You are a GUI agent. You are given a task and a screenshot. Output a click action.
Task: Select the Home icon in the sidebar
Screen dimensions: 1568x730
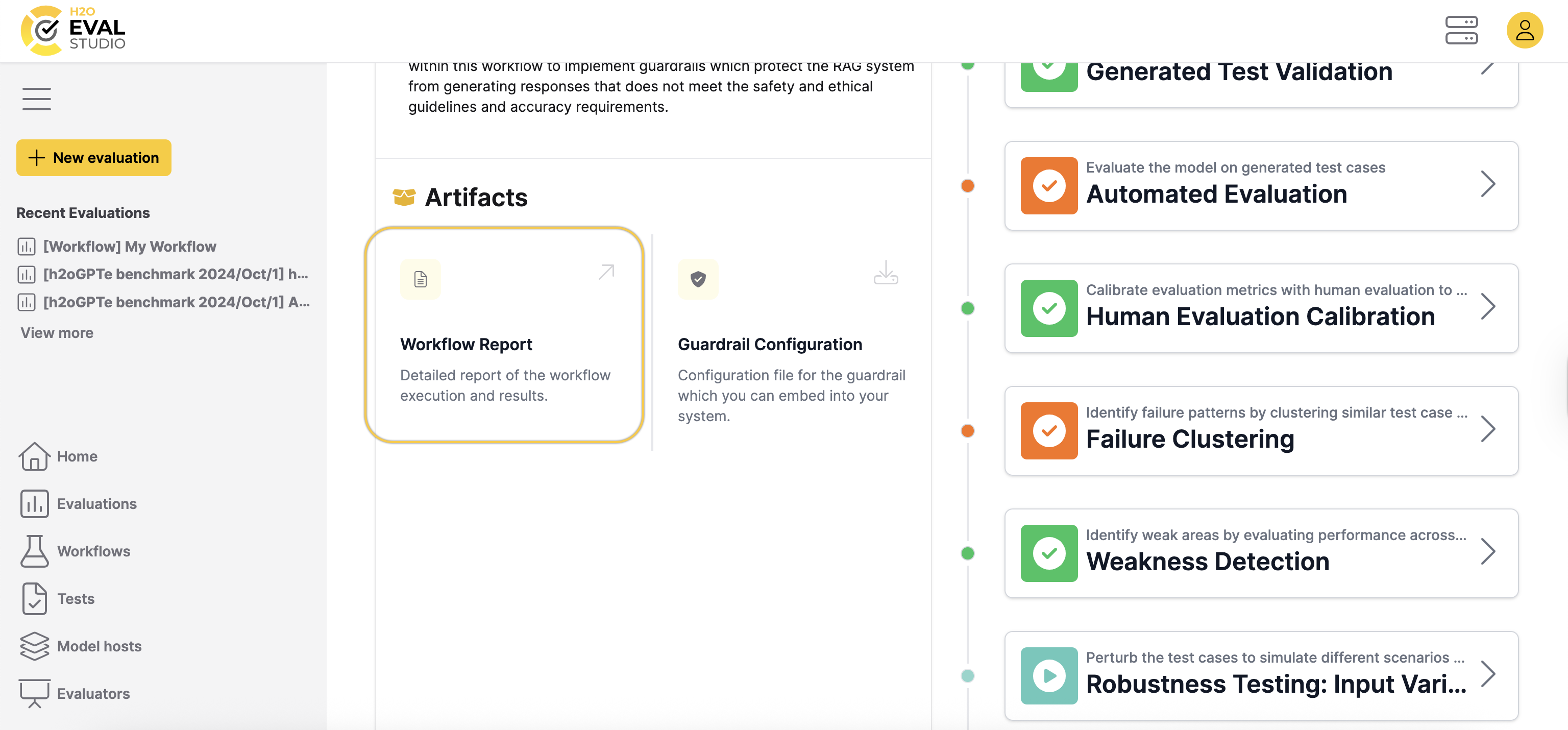tap(35, 456)
